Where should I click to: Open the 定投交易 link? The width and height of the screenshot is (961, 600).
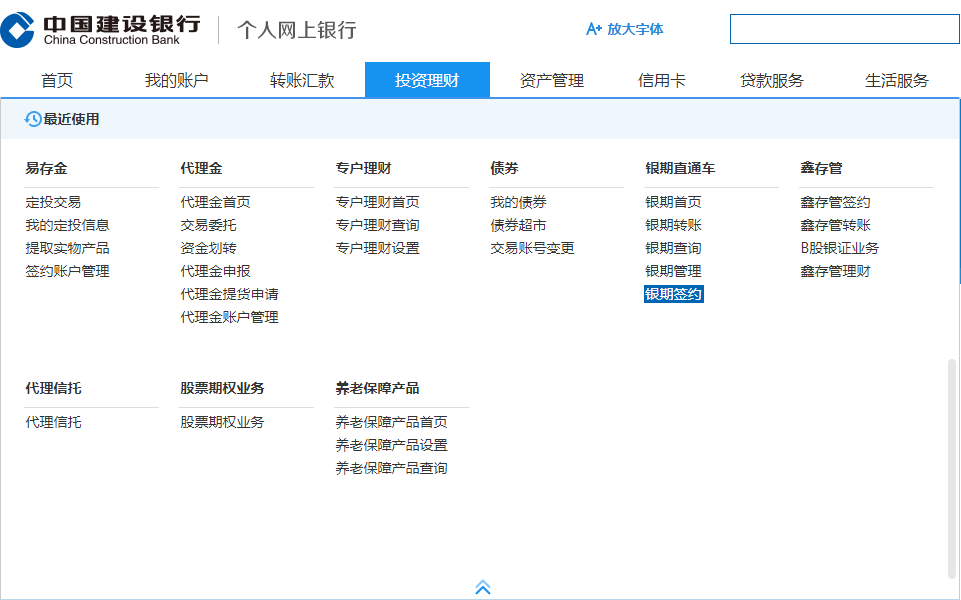click(x=53, y=202)
